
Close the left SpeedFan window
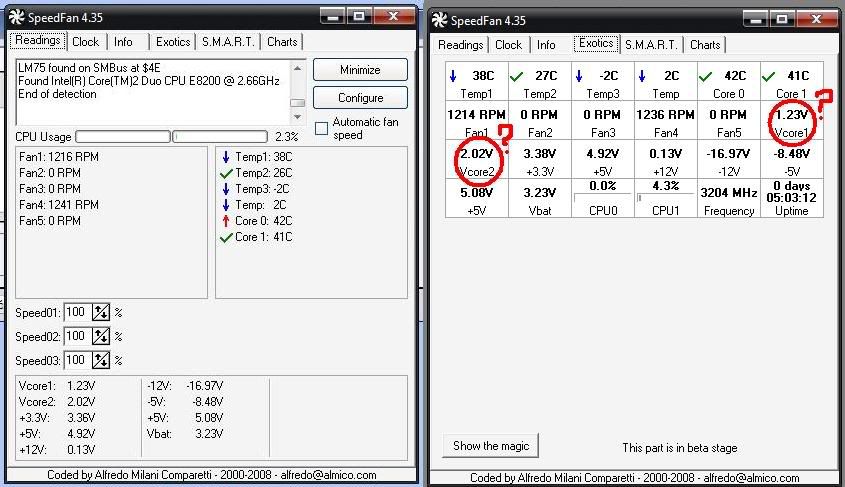coord(393,16)
